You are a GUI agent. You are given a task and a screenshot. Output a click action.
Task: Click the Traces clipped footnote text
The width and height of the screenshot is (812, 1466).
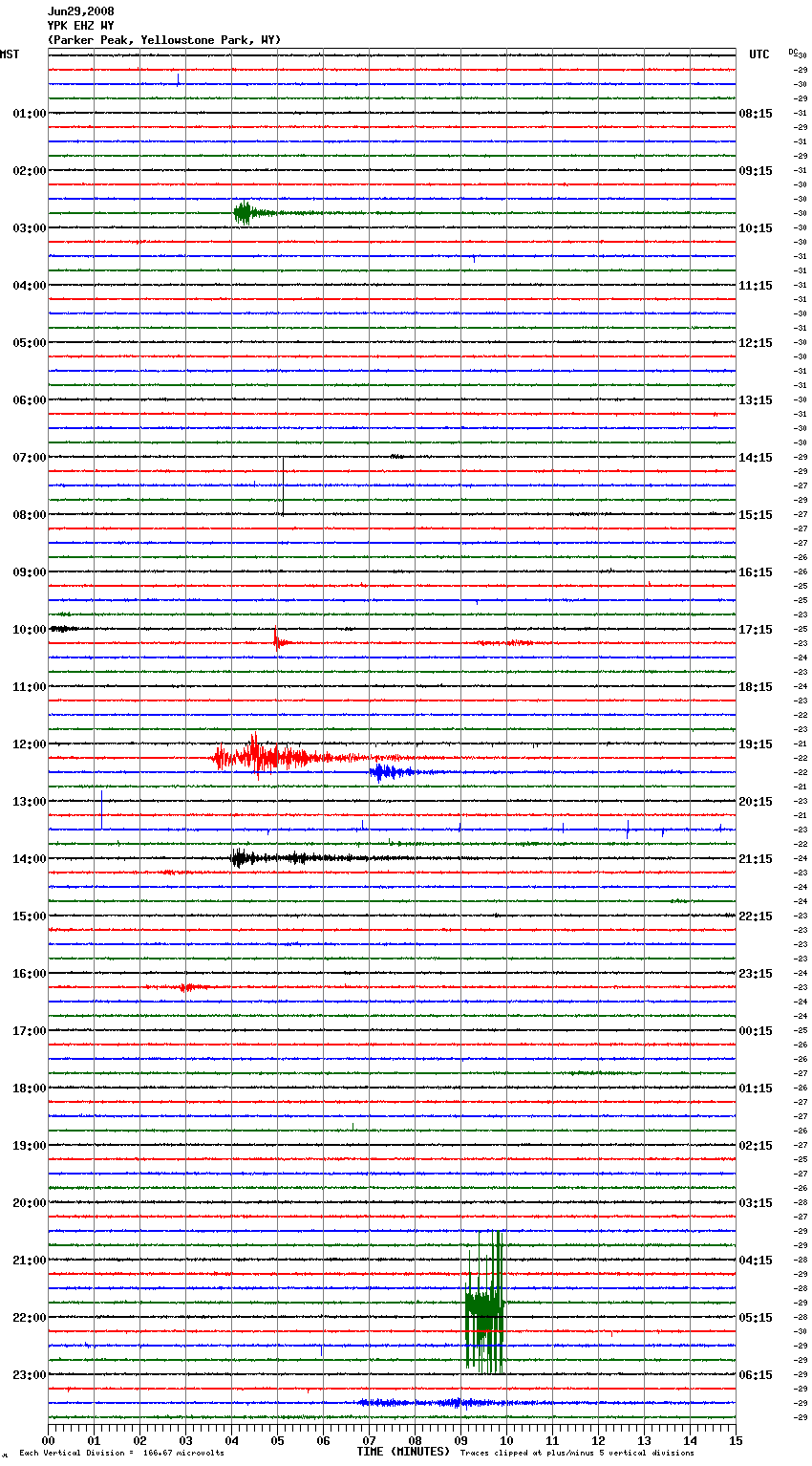[x=577, y=1454]
